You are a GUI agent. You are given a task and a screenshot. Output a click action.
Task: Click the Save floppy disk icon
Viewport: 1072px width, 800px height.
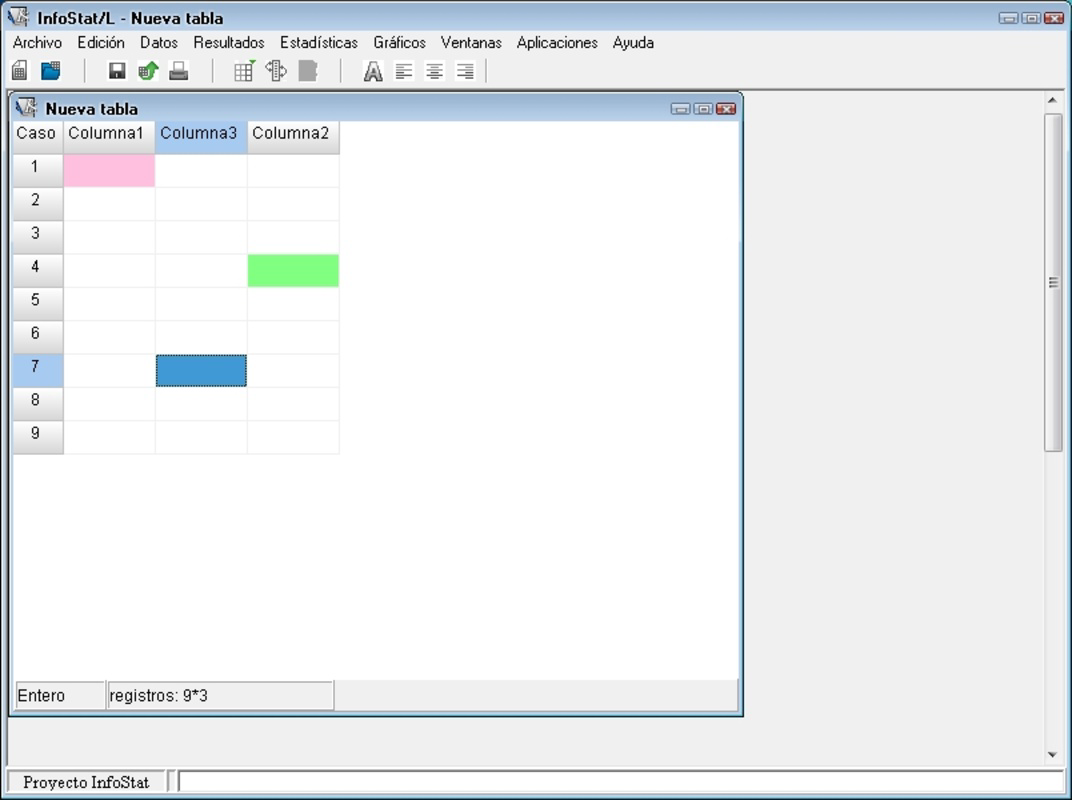point(117,70)
